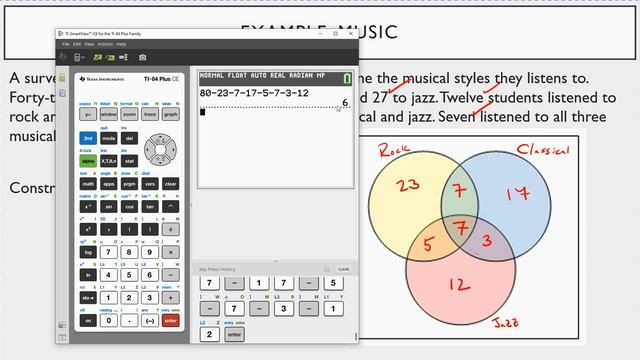Image resolution: width=640 pixels, height=360 pixels.
Task: Click the subtraction key on calculator keypad
Action: pyautogui.click(x=171, y=276)
